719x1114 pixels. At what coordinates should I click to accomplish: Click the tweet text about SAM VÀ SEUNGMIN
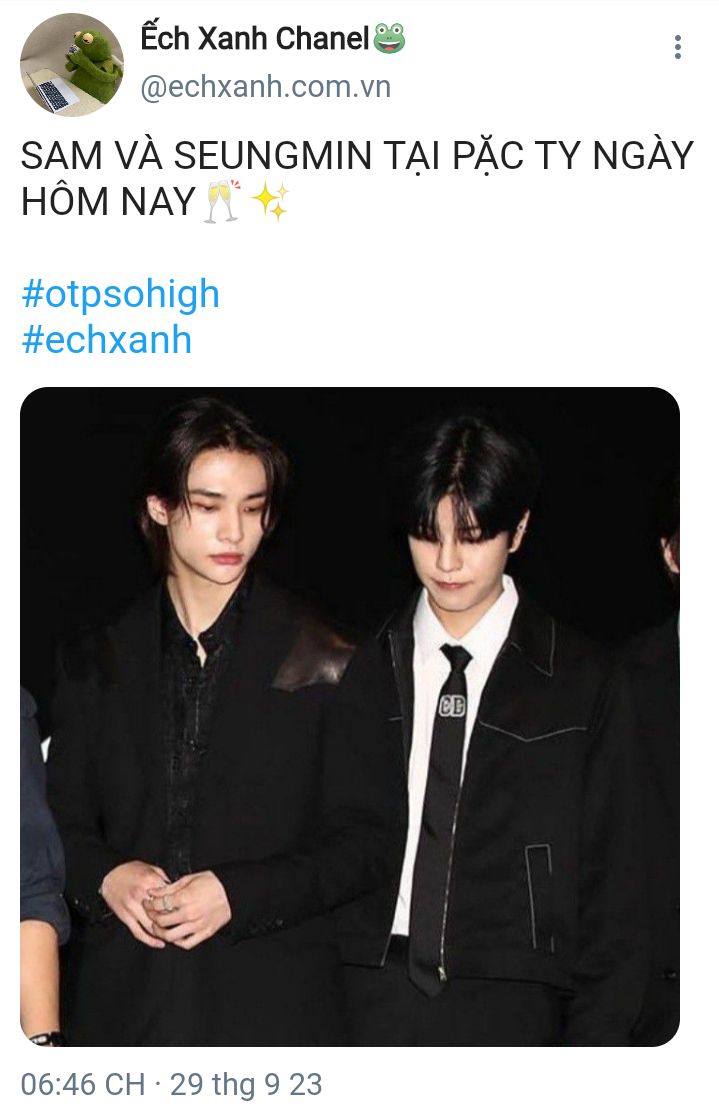click(x=357, y=178)
